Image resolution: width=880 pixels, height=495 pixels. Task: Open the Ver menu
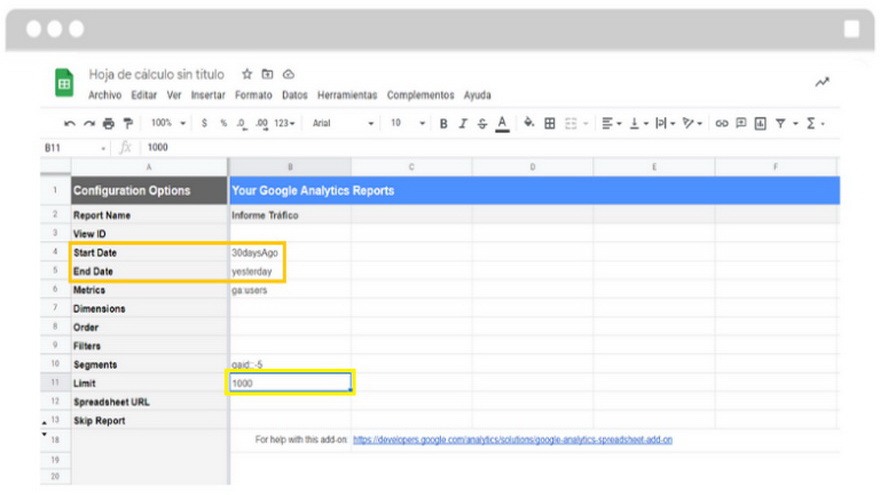tap(174, 95)
